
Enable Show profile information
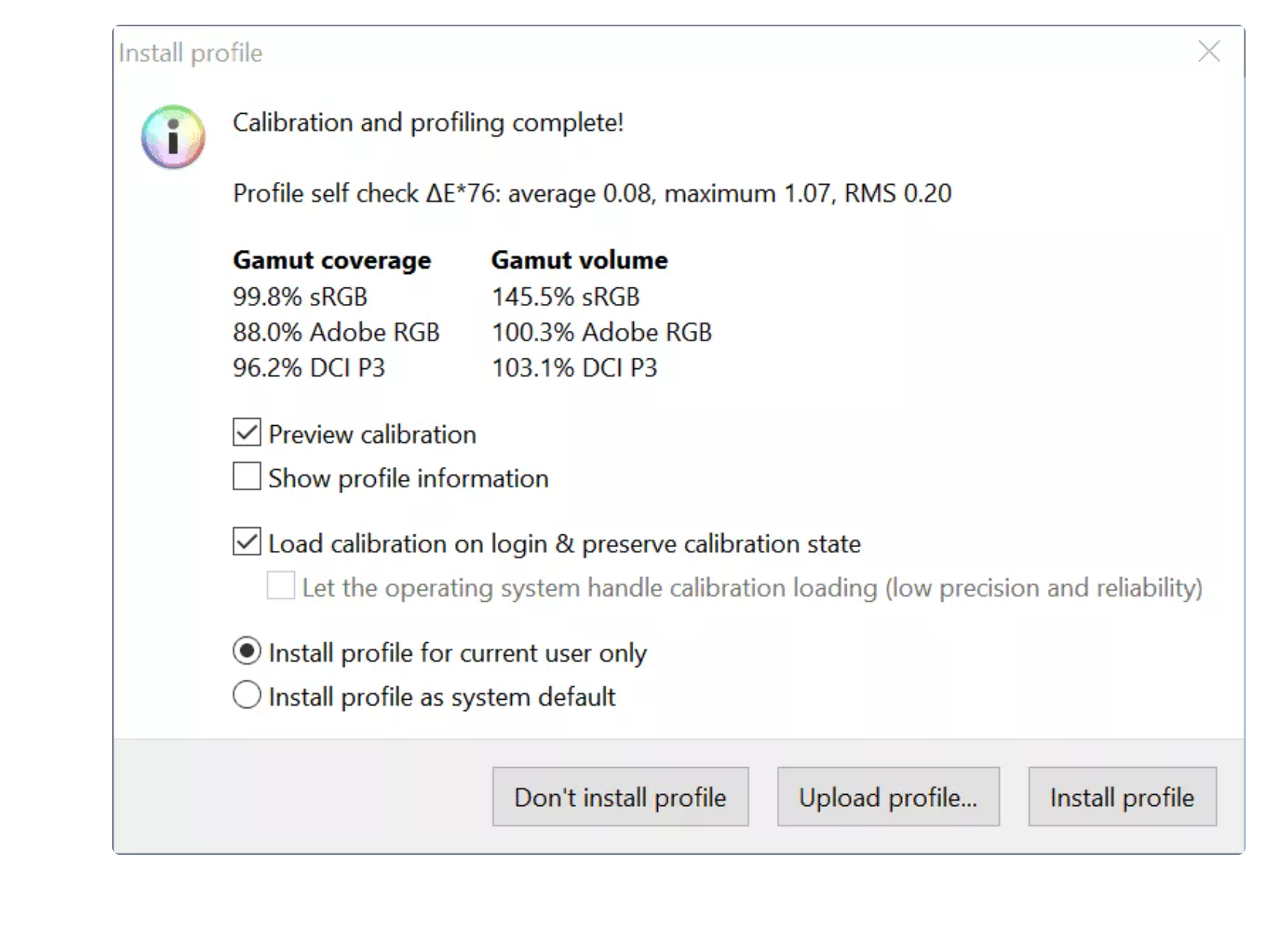pyautogui.click(x=247, y=477)
